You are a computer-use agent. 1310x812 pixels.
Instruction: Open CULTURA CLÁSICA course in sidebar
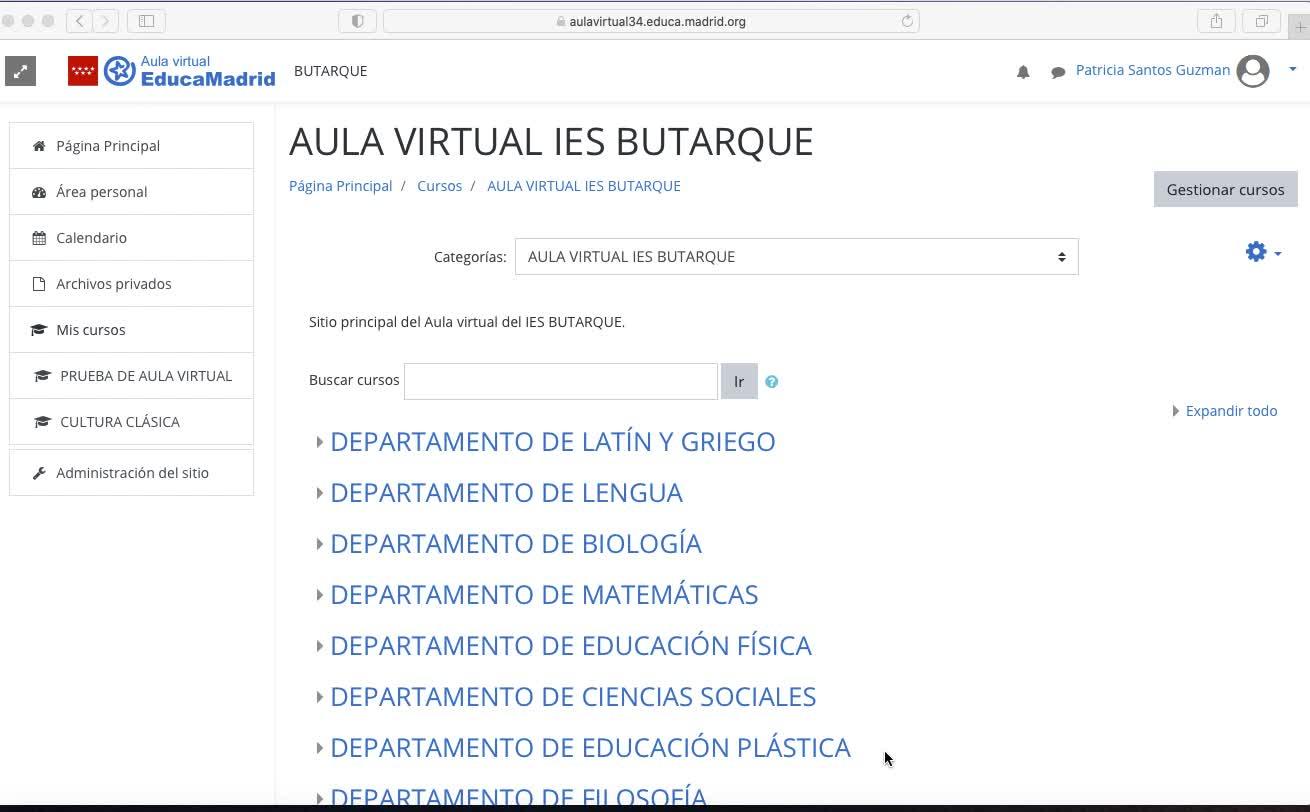click(x=131, y=422)
